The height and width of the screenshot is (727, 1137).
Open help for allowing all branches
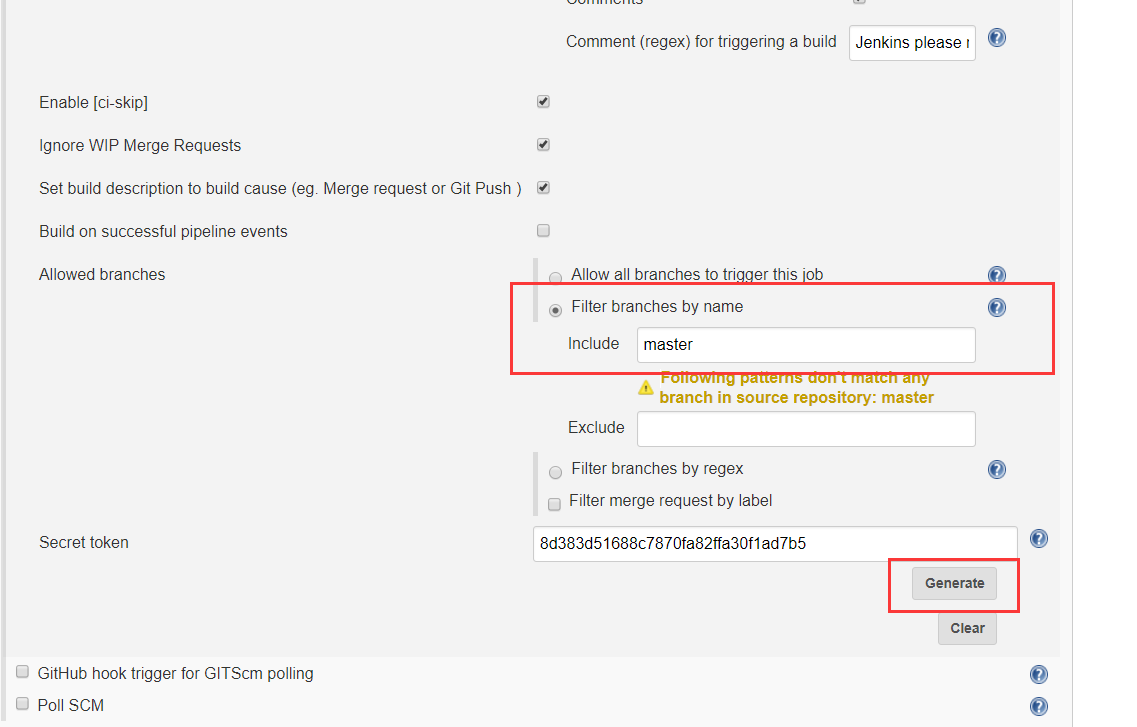tap(996, 274)
